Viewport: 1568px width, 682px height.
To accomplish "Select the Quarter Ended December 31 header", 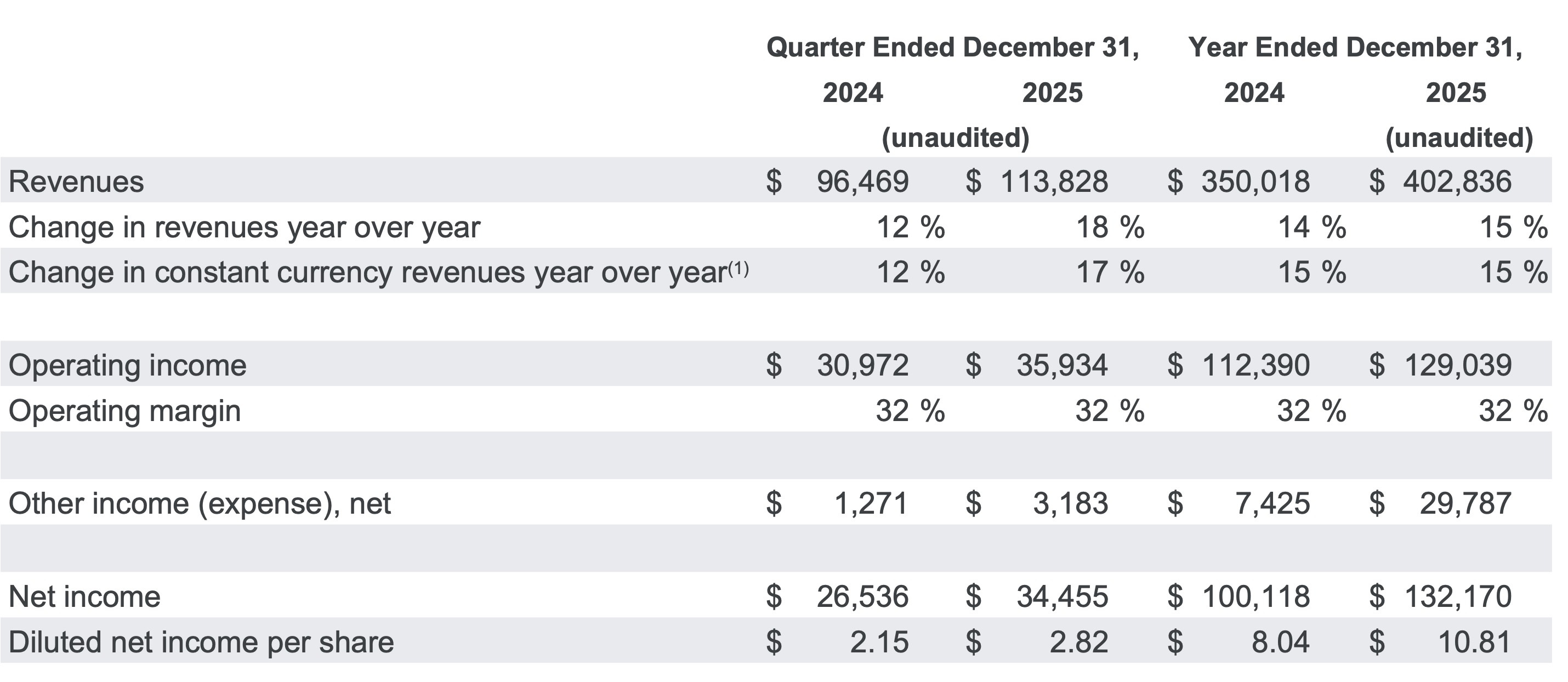I will 953,48.
